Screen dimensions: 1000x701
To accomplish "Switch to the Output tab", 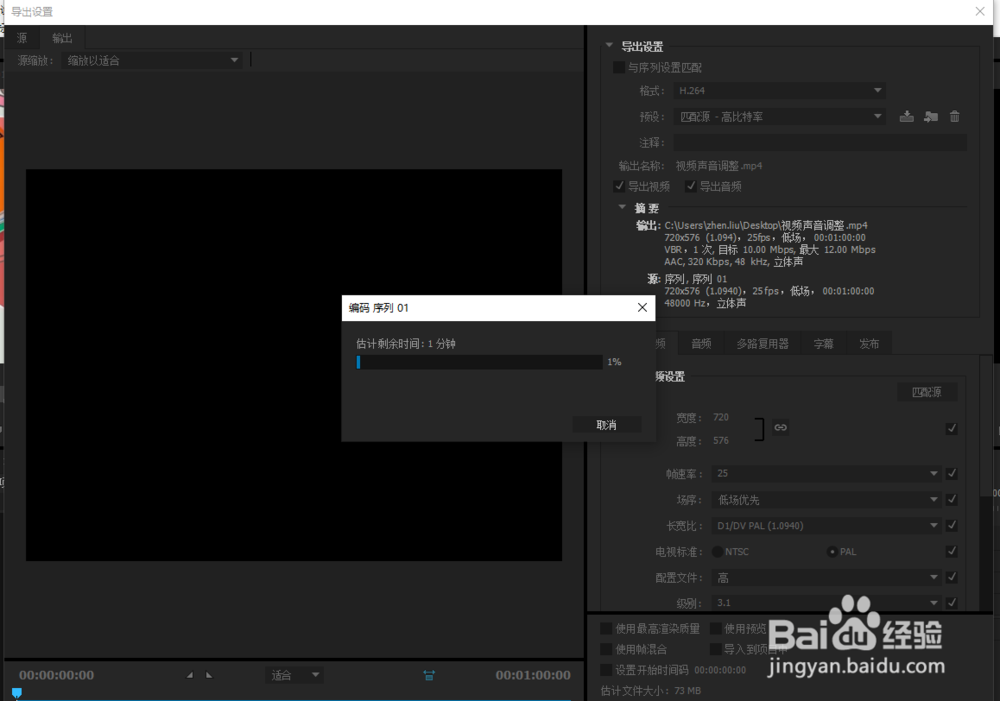I will tap(62, 38).
